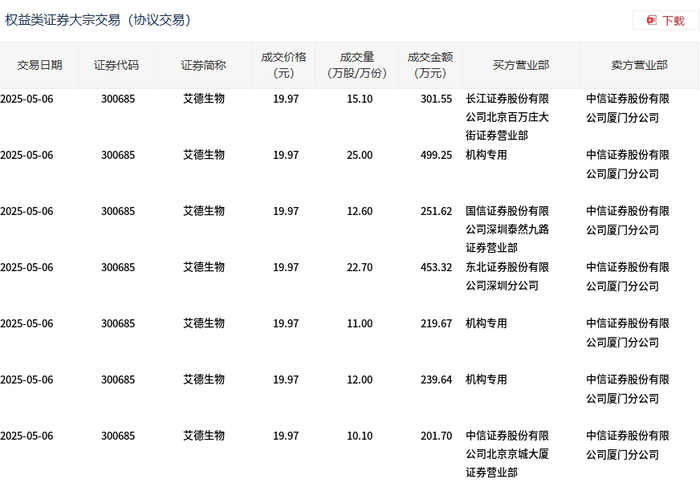Click 艾德生物 in the 12.60 row
Screen dimensions: 700x483
204,211
